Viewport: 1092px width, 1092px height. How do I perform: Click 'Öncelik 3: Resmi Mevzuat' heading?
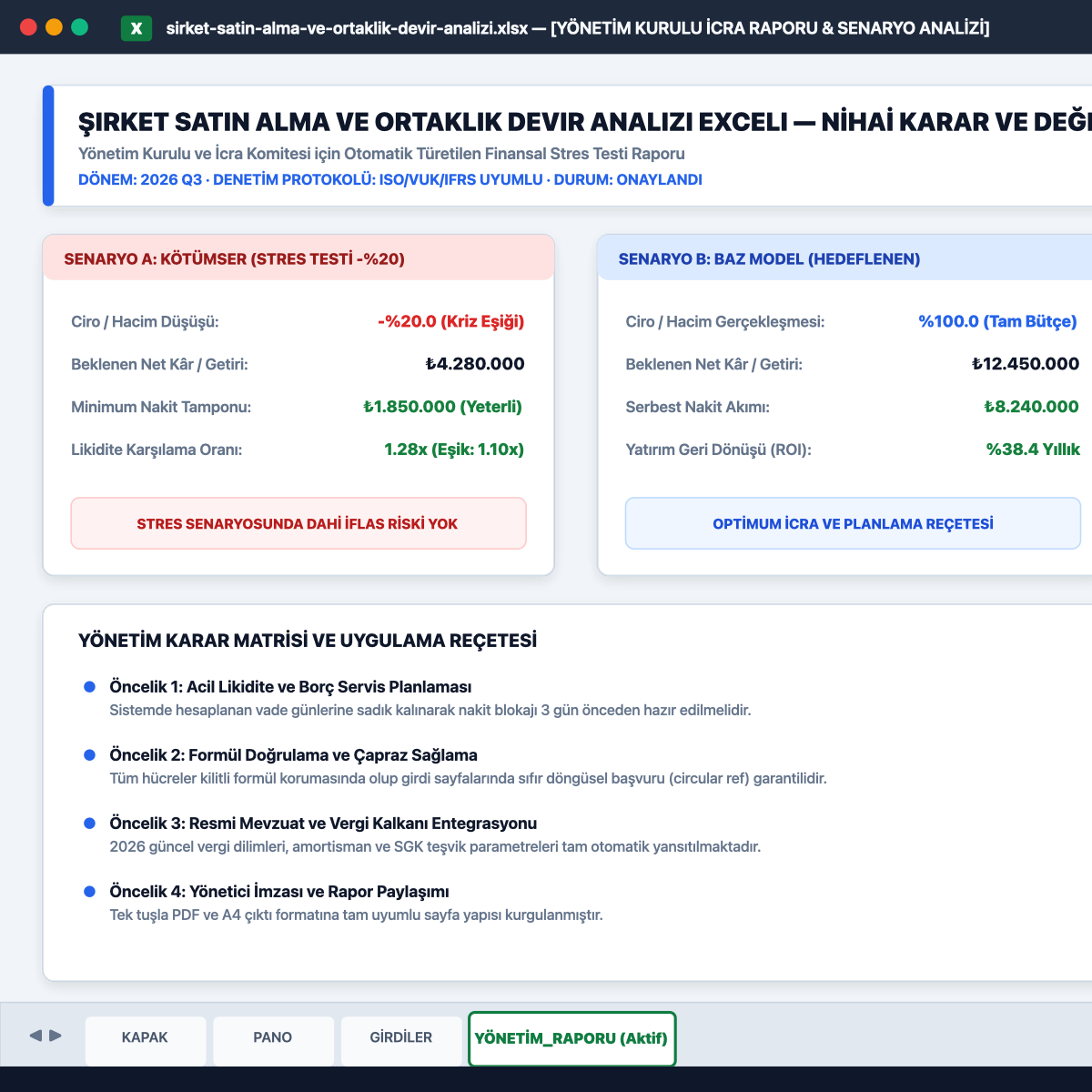click(323, 824)
